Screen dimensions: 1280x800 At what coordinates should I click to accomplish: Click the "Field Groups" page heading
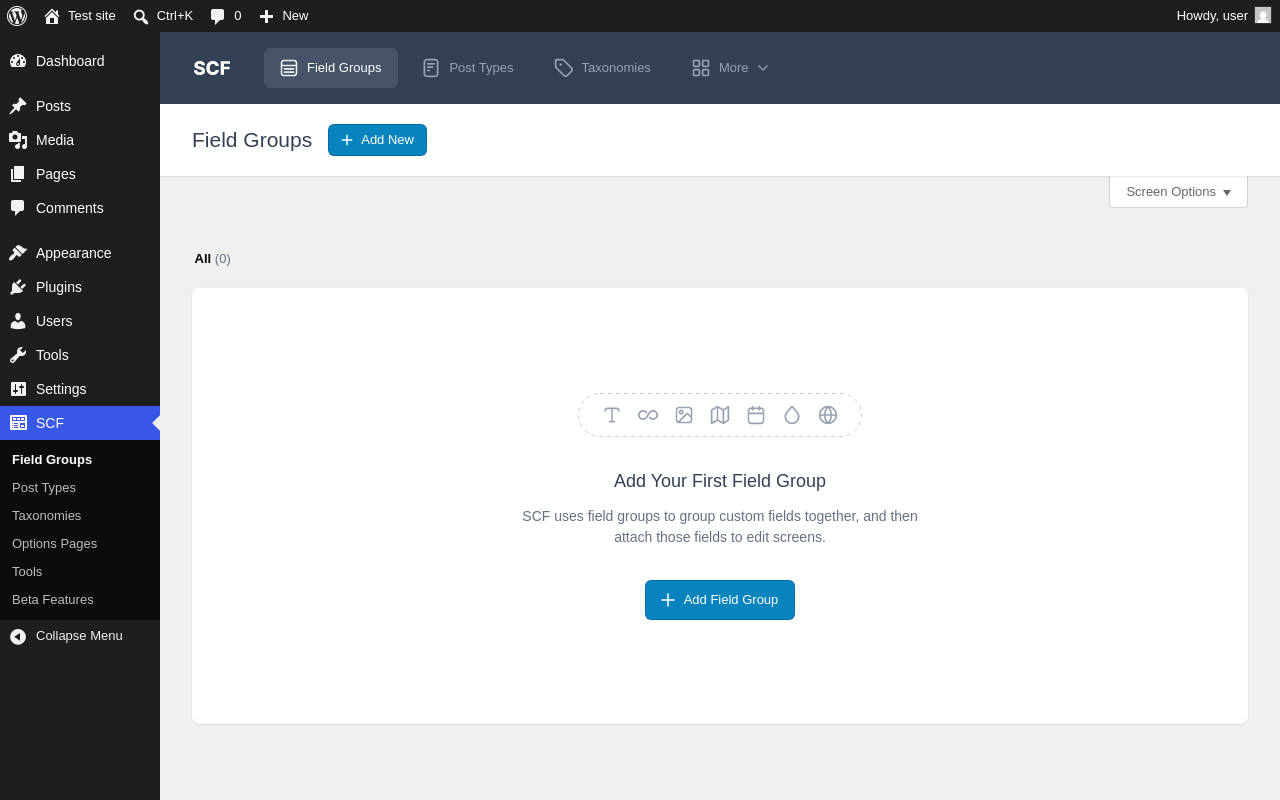click(252, 140)
